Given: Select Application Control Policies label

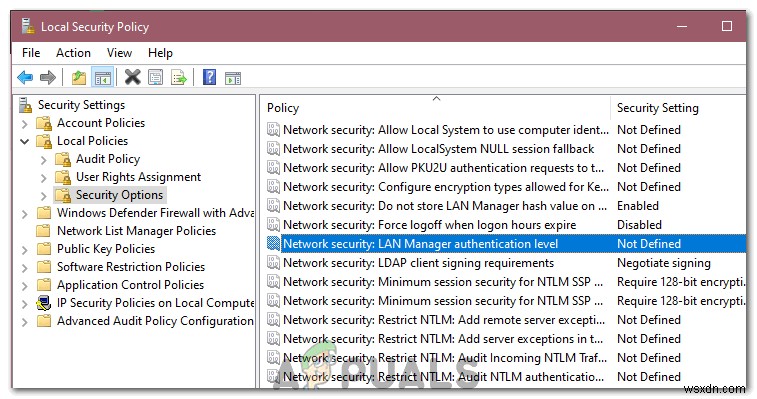Looking at the screenshot, I should click(x=130, y=285).
